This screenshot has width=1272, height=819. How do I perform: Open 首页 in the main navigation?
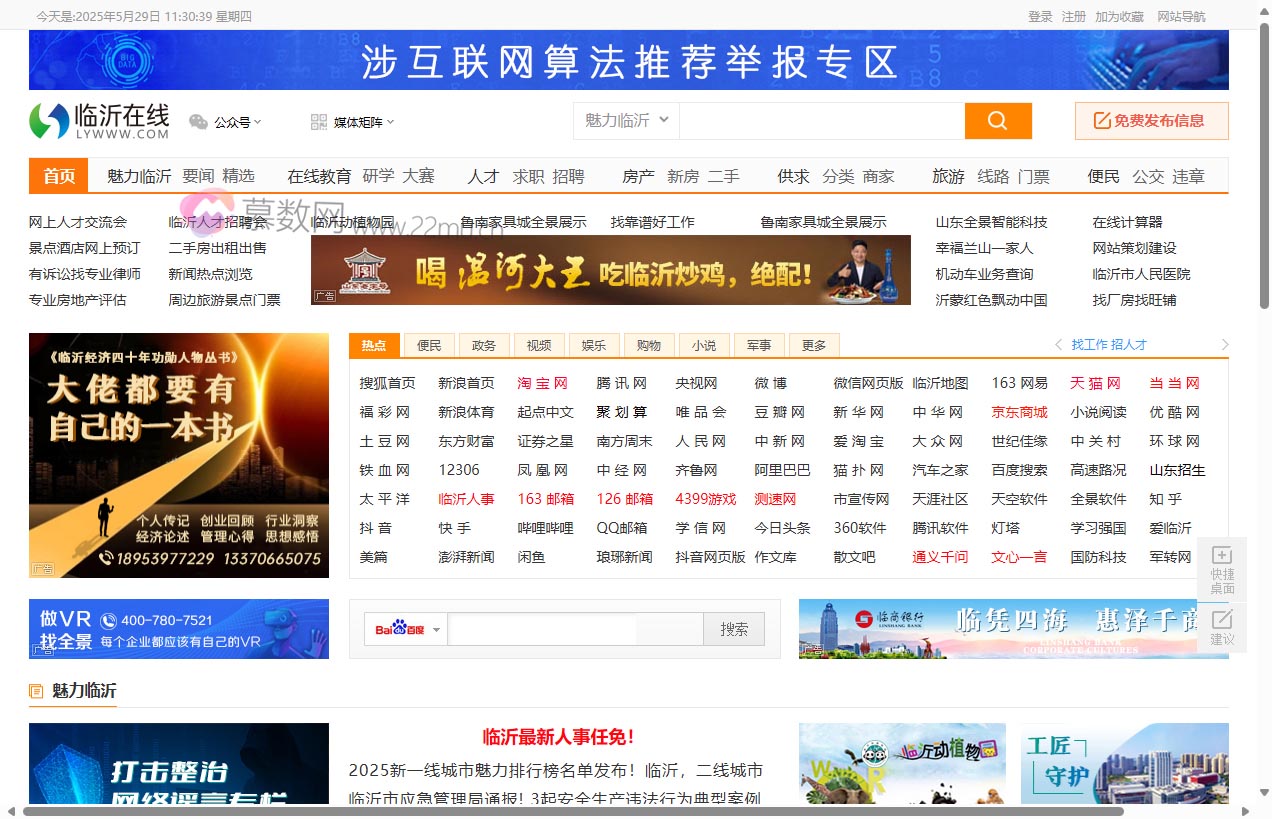(x=59, y=176)
